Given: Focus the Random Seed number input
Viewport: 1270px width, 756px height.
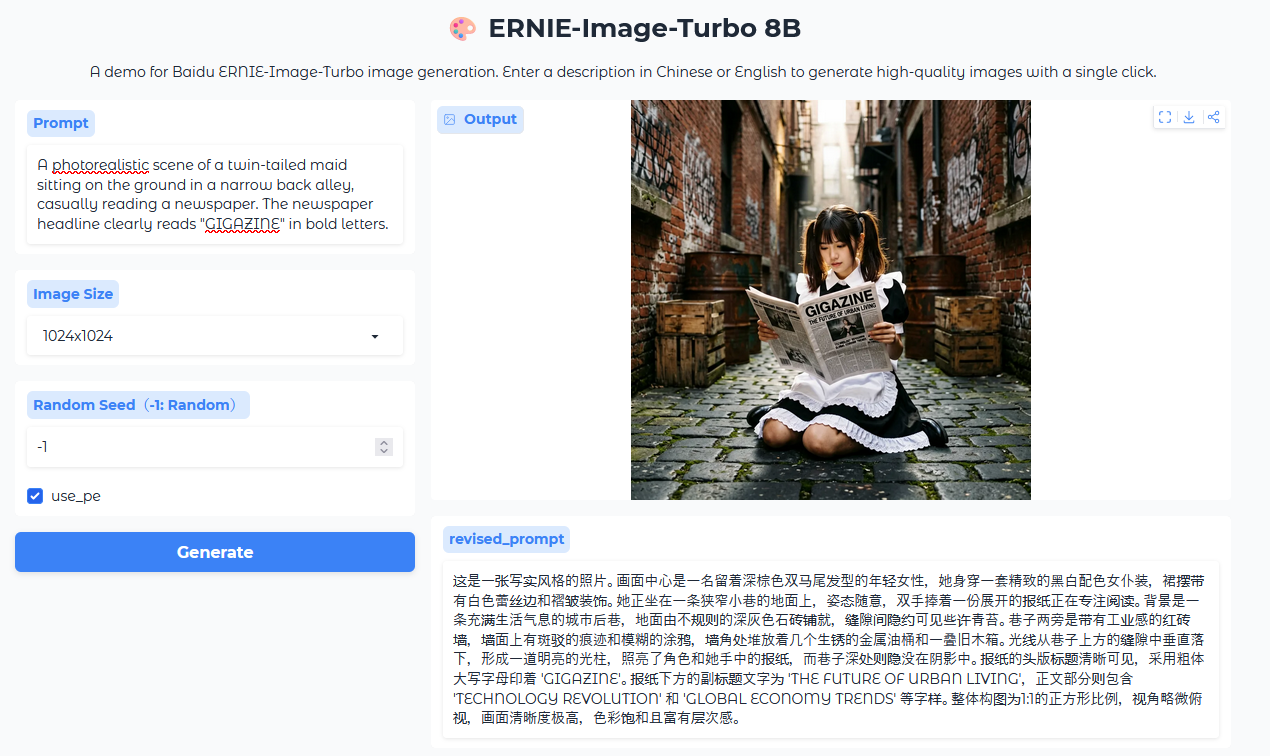Looking at the screenshot, I should (200, 447).
